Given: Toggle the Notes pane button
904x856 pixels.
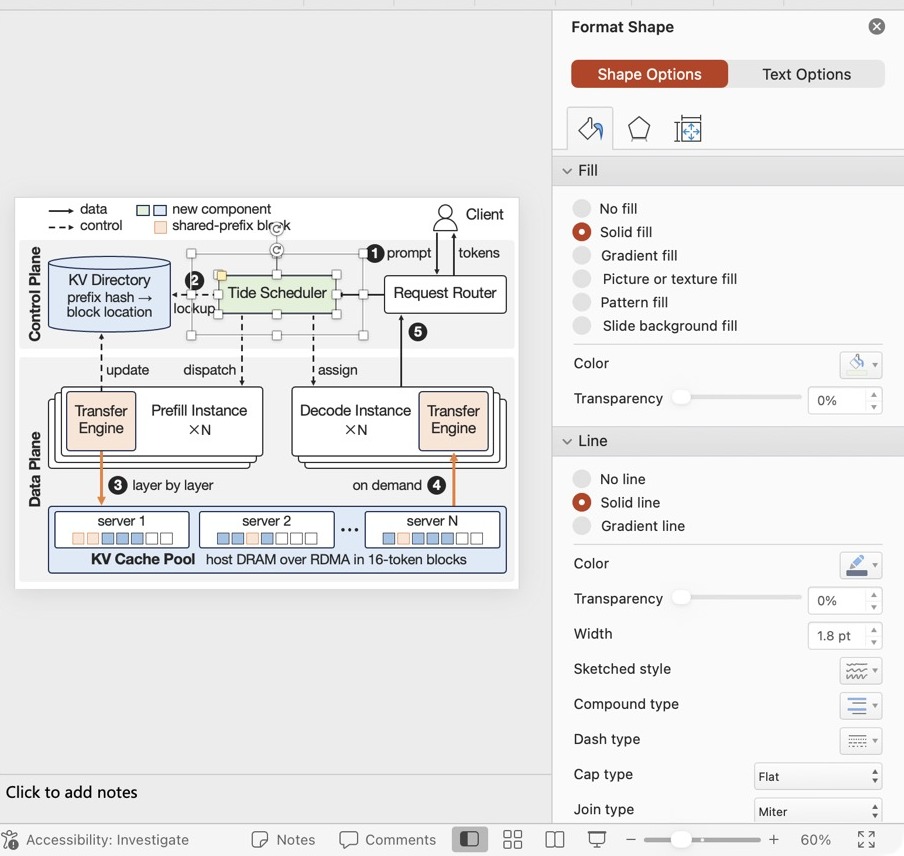Looking at the screenshot, I should pos(283,839).
